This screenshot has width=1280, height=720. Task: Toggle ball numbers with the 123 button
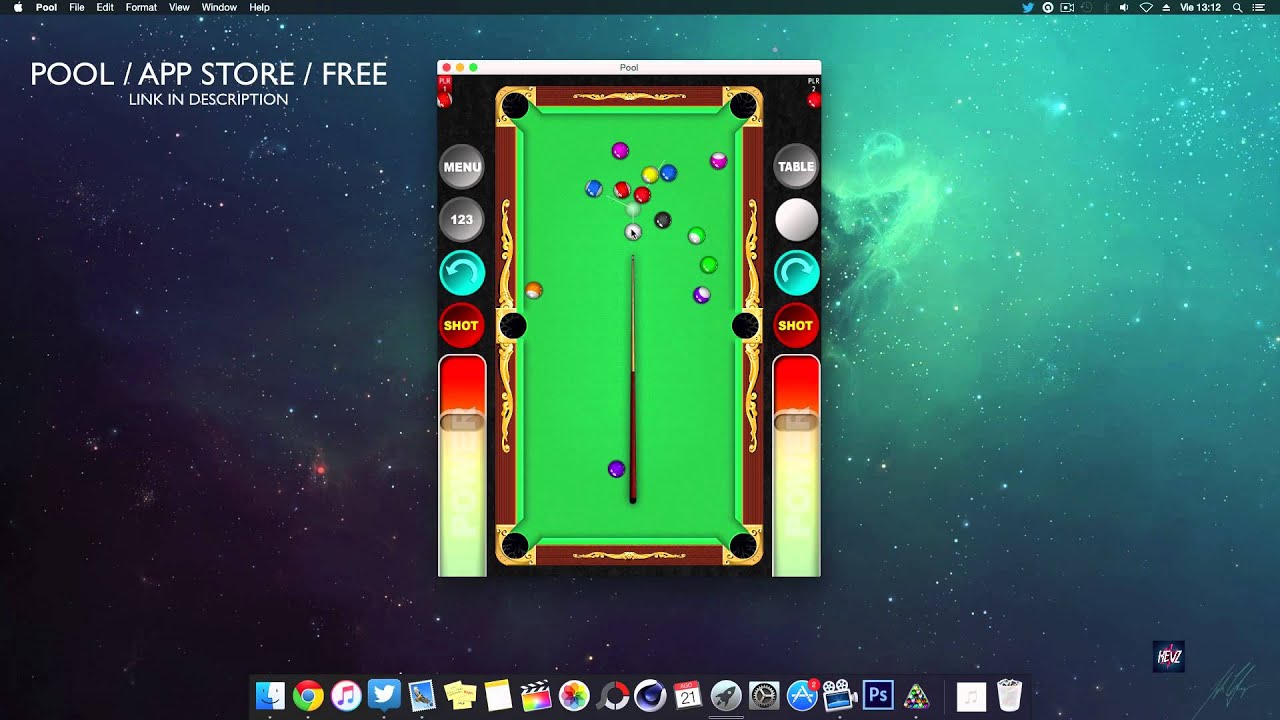[462, 219]
